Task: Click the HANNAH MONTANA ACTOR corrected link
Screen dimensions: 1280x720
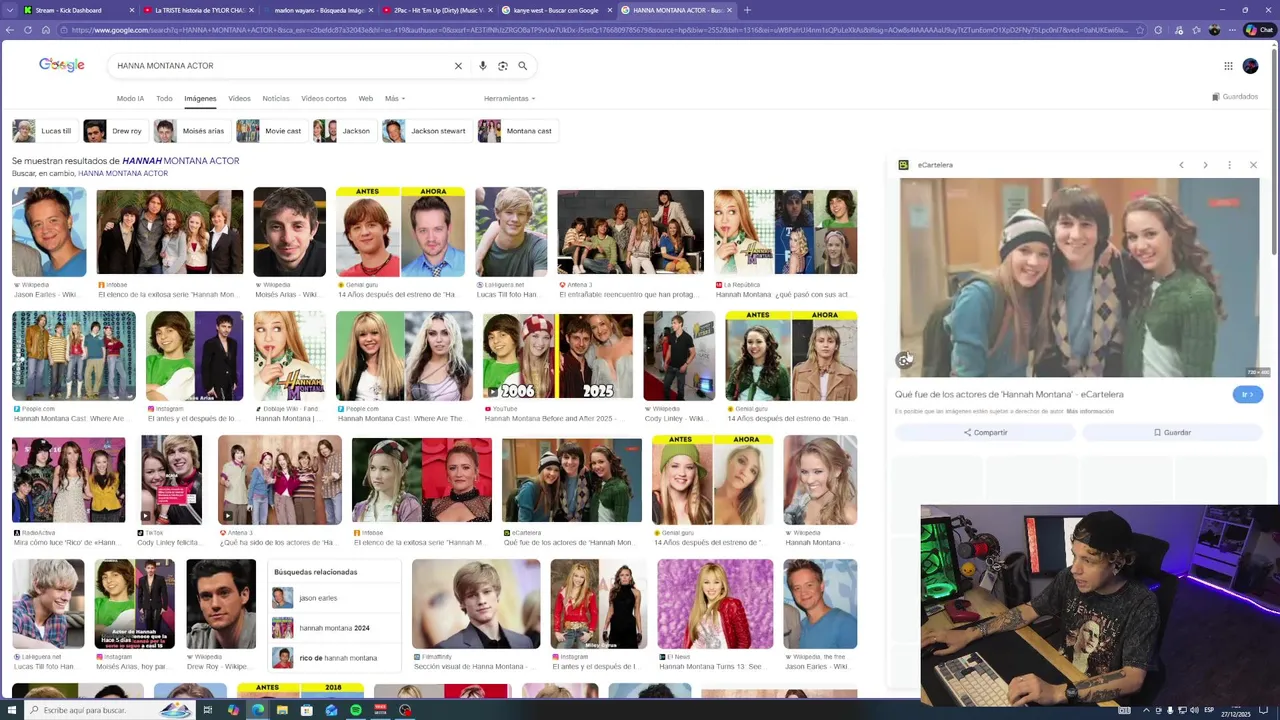Action: pyautogui.click(x=180, y=161)
